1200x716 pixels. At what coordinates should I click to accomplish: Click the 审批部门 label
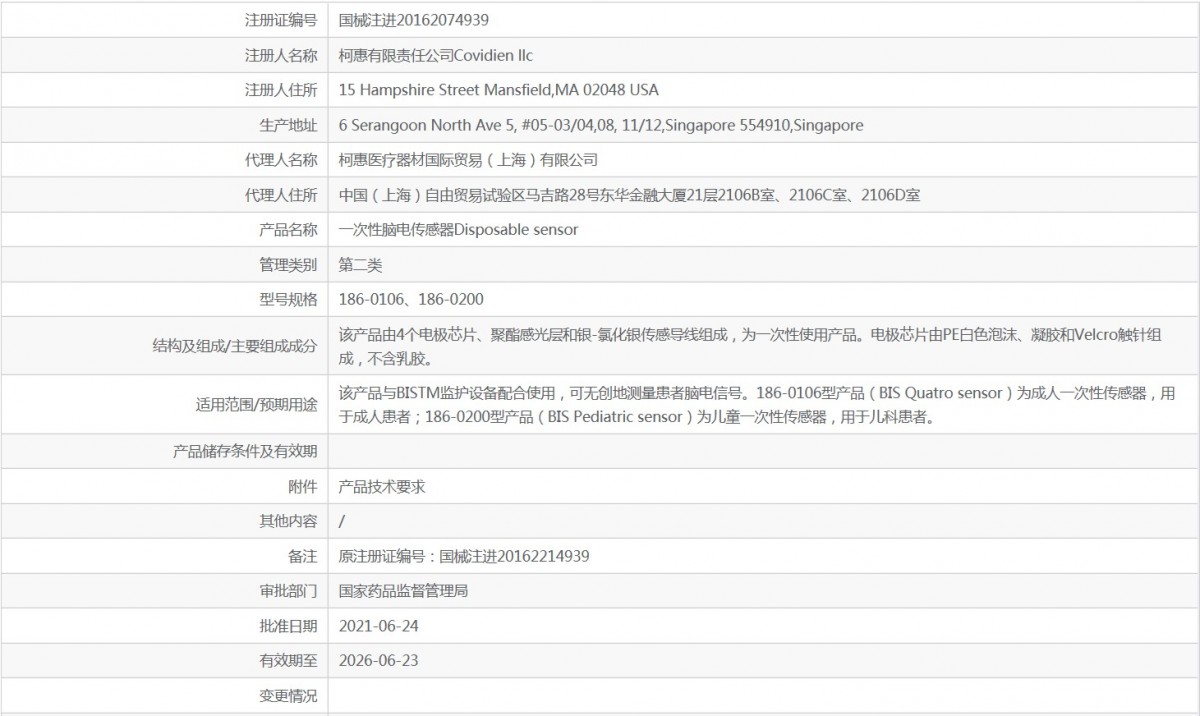(x=288, y=591)
